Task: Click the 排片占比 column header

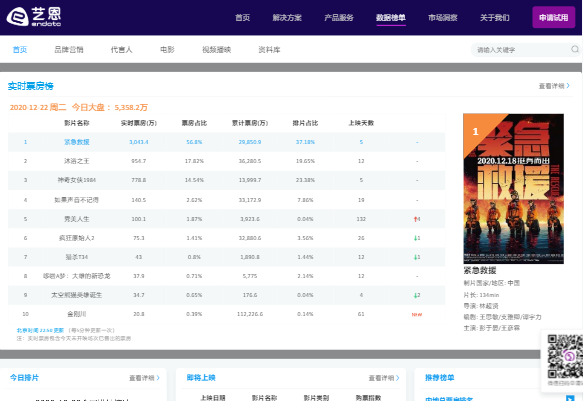Action: [305, 123]
